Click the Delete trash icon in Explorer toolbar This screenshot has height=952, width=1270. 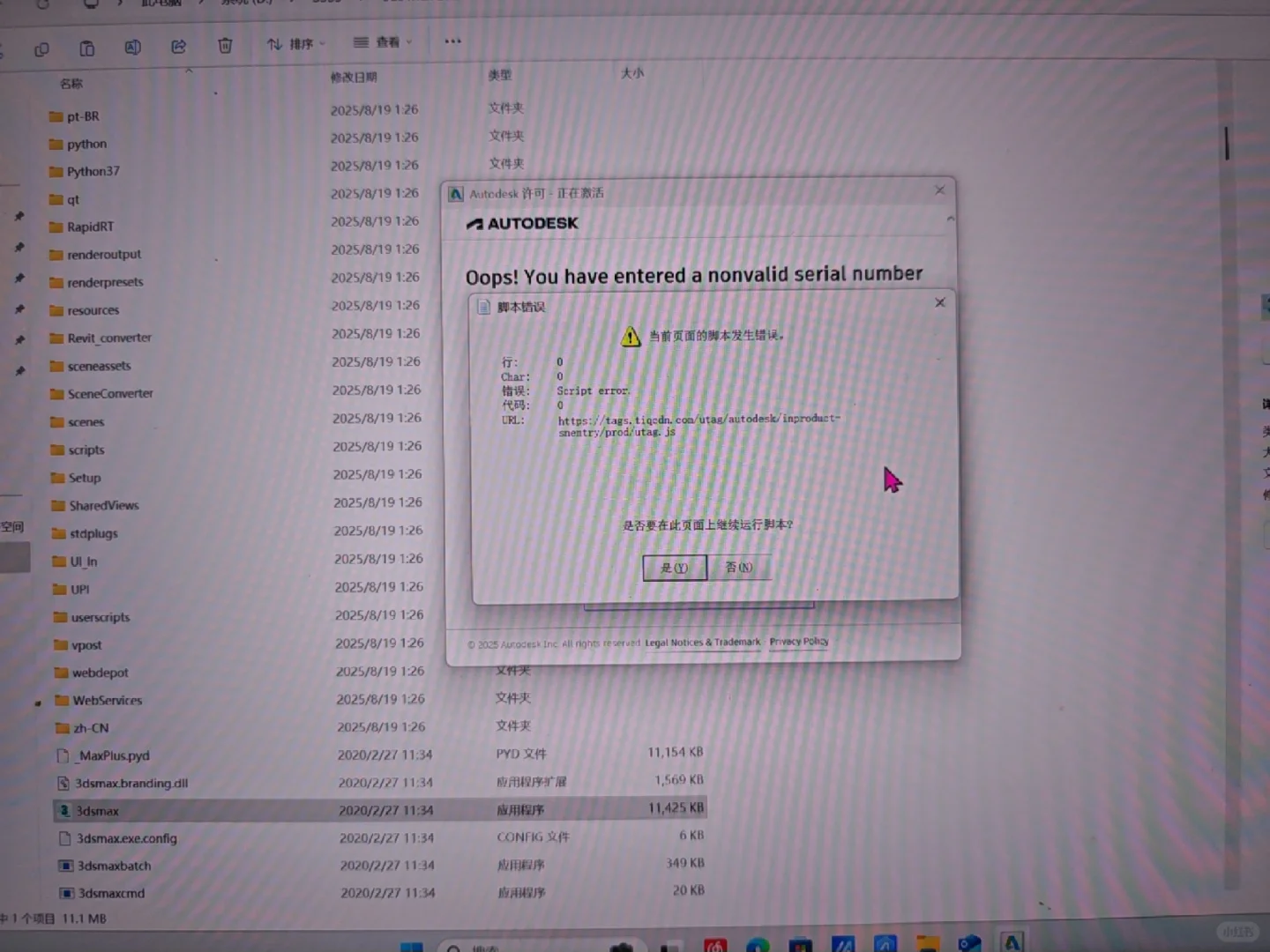[225, 45]
